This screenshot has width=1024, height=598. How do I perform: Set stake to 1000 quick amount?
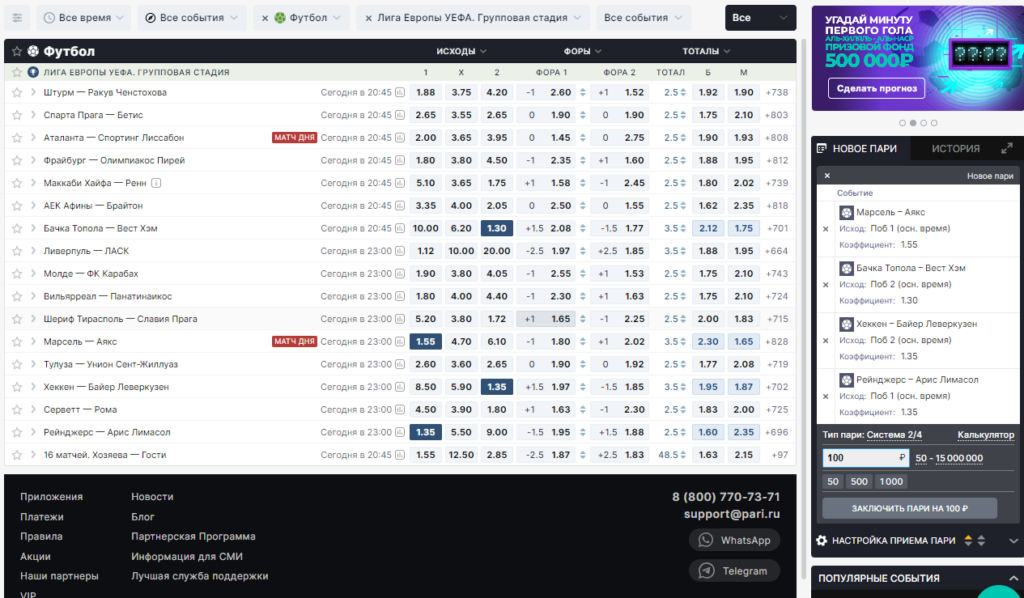tap(891, 482)
